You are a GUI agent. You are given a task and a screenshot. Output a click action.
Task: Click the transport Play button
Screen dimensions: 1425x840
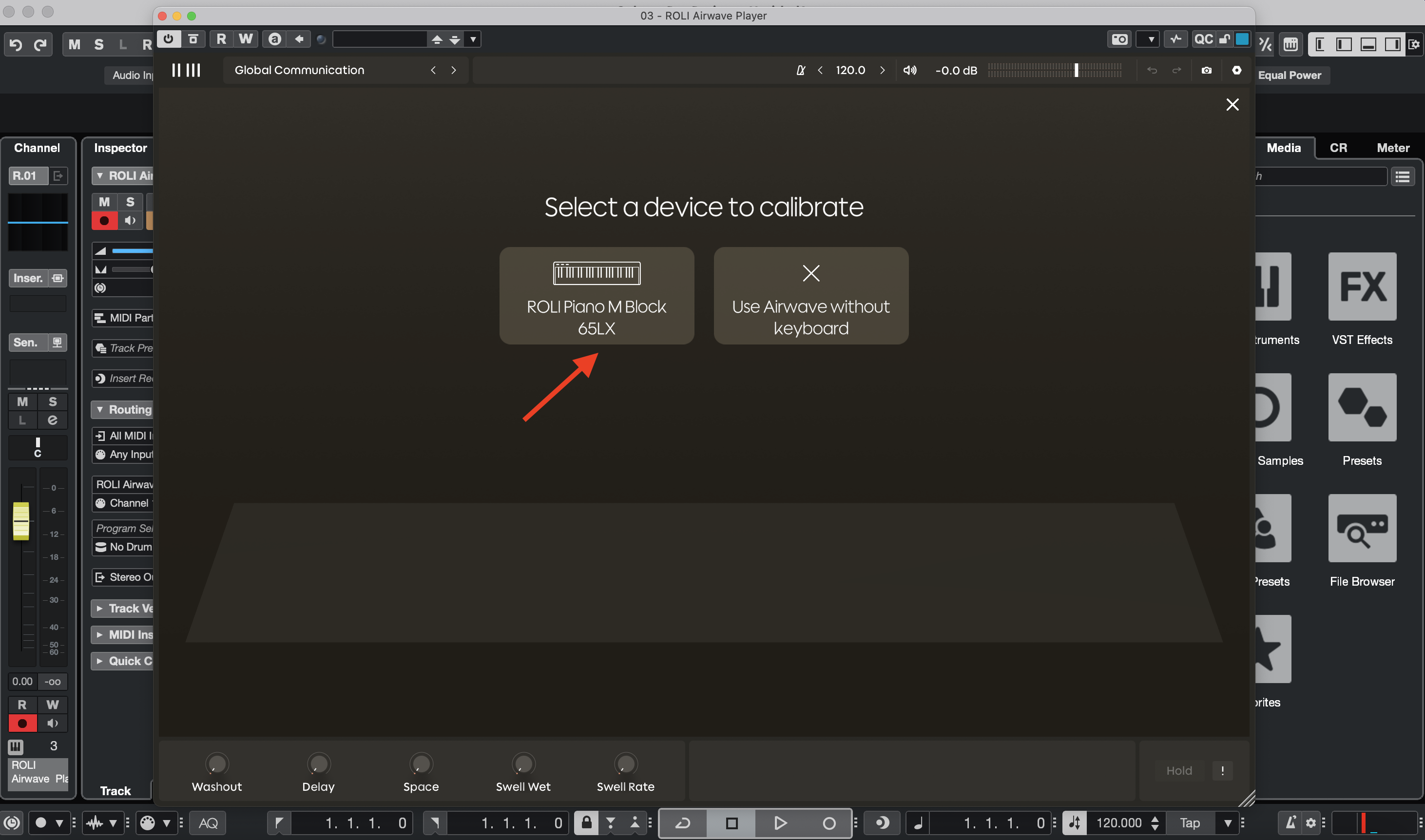pos(780,822)
